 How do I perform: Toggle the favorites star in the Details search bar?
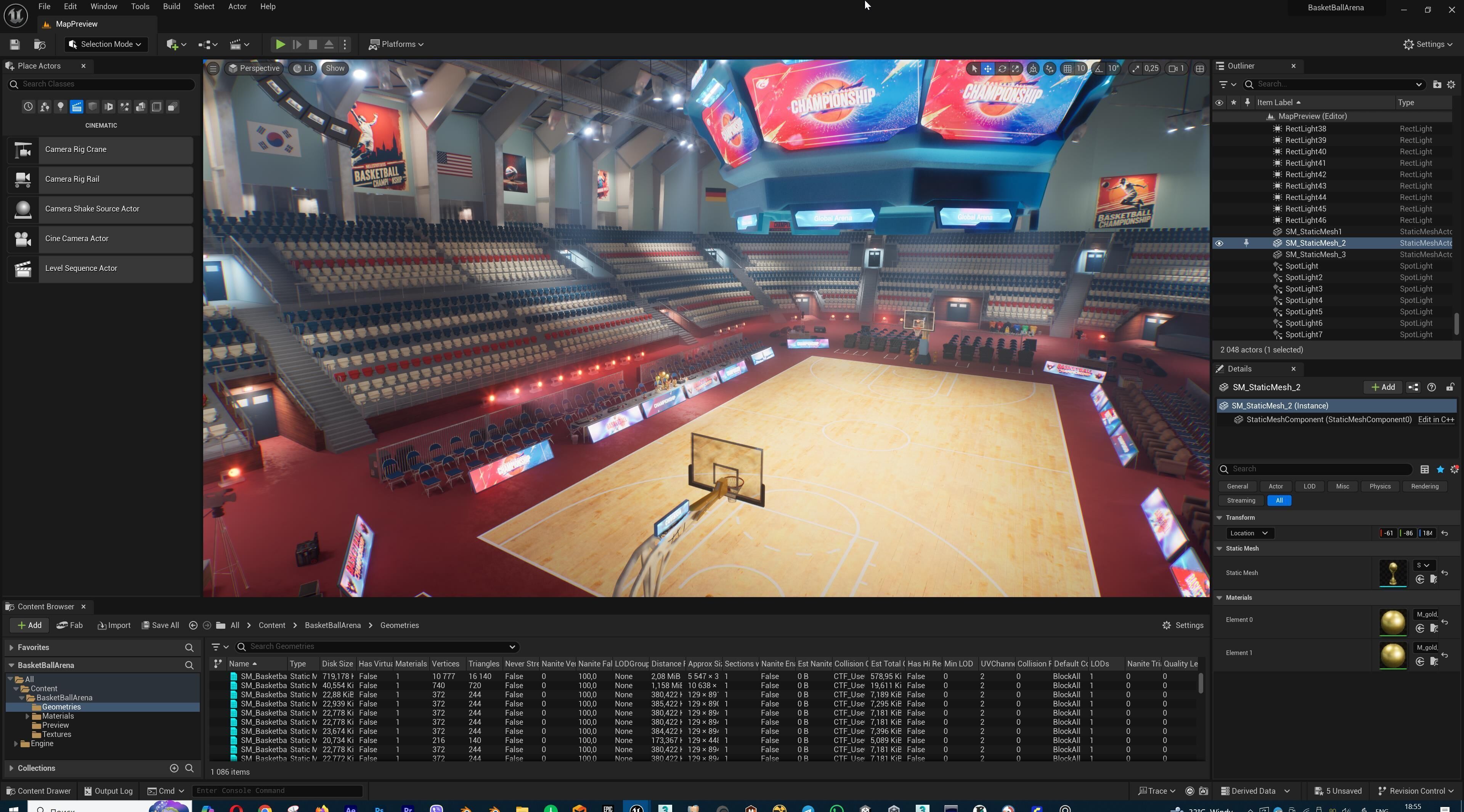[x=1440, y=469]
